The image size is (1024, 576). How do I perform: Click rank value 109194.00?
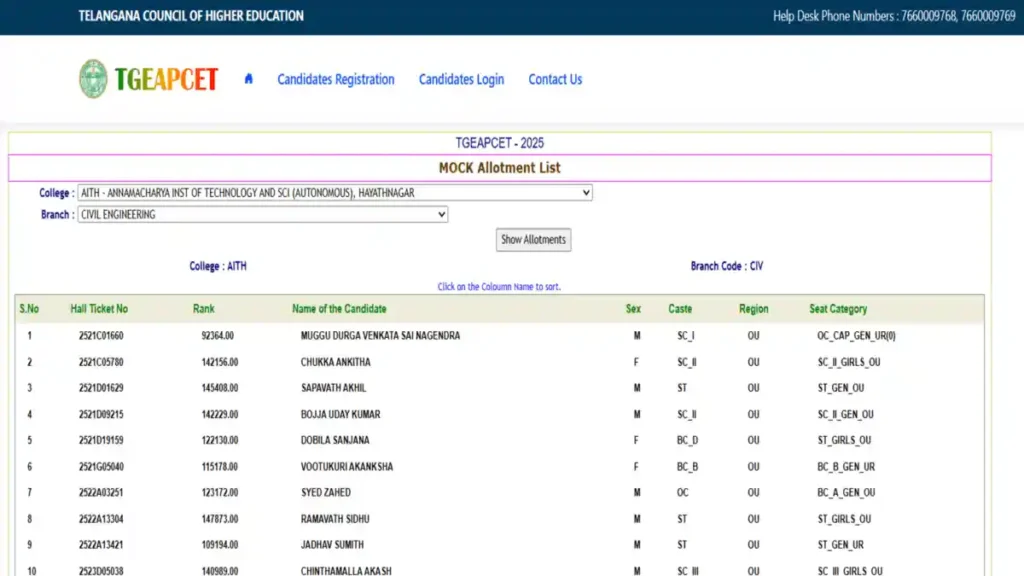219,545
